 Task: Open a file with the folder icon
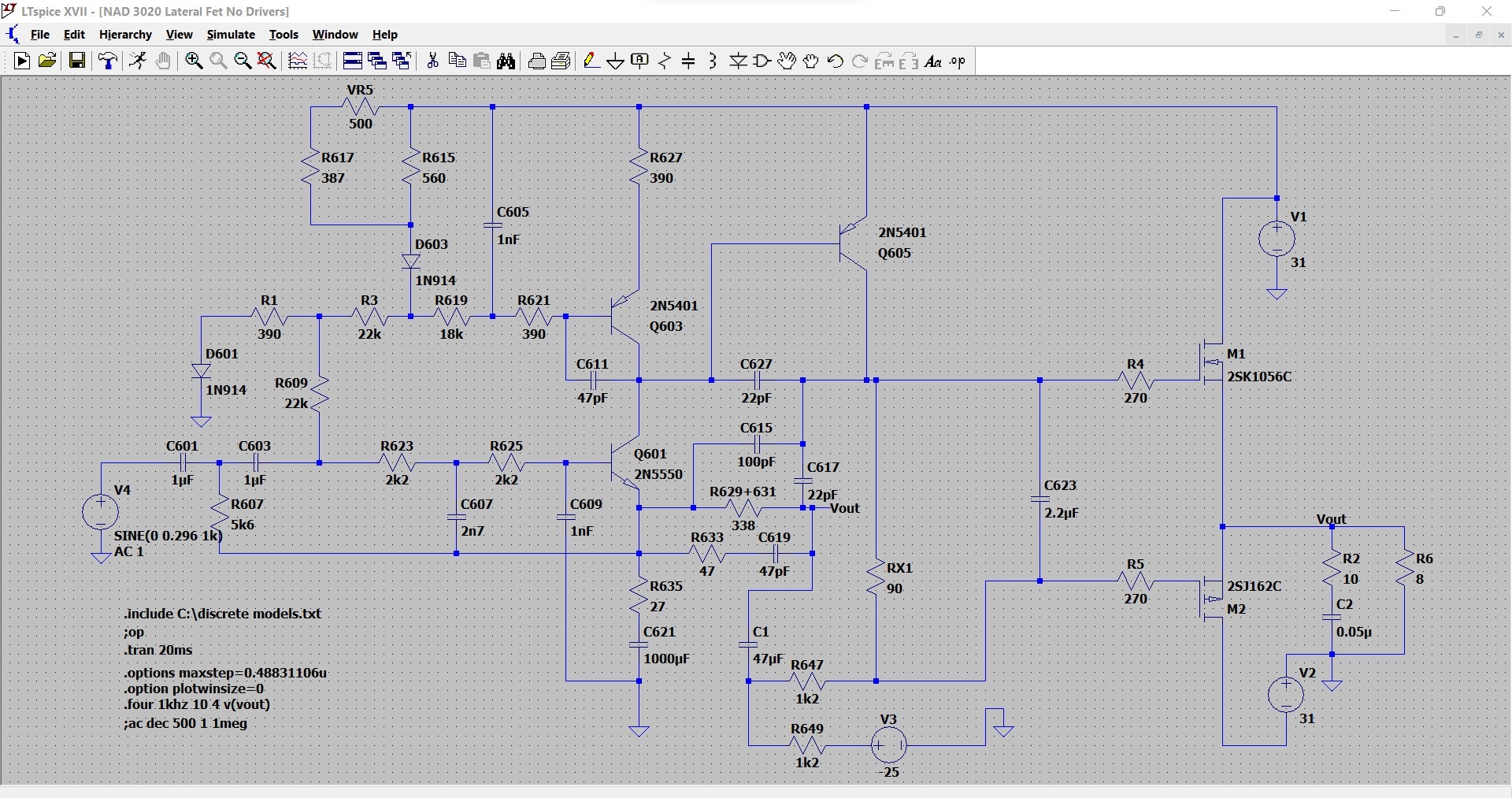[x=47, y=61]
